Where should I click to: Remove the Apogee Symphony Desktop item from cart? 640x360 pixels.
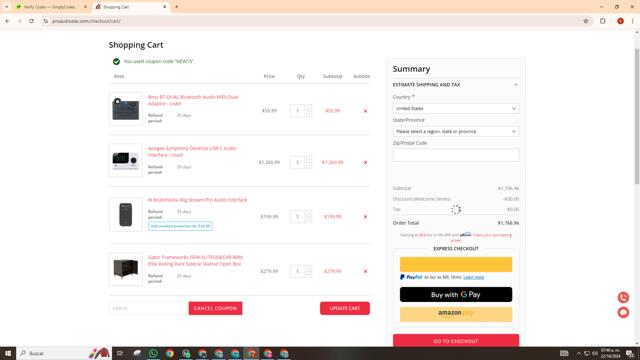pos(365,162)
